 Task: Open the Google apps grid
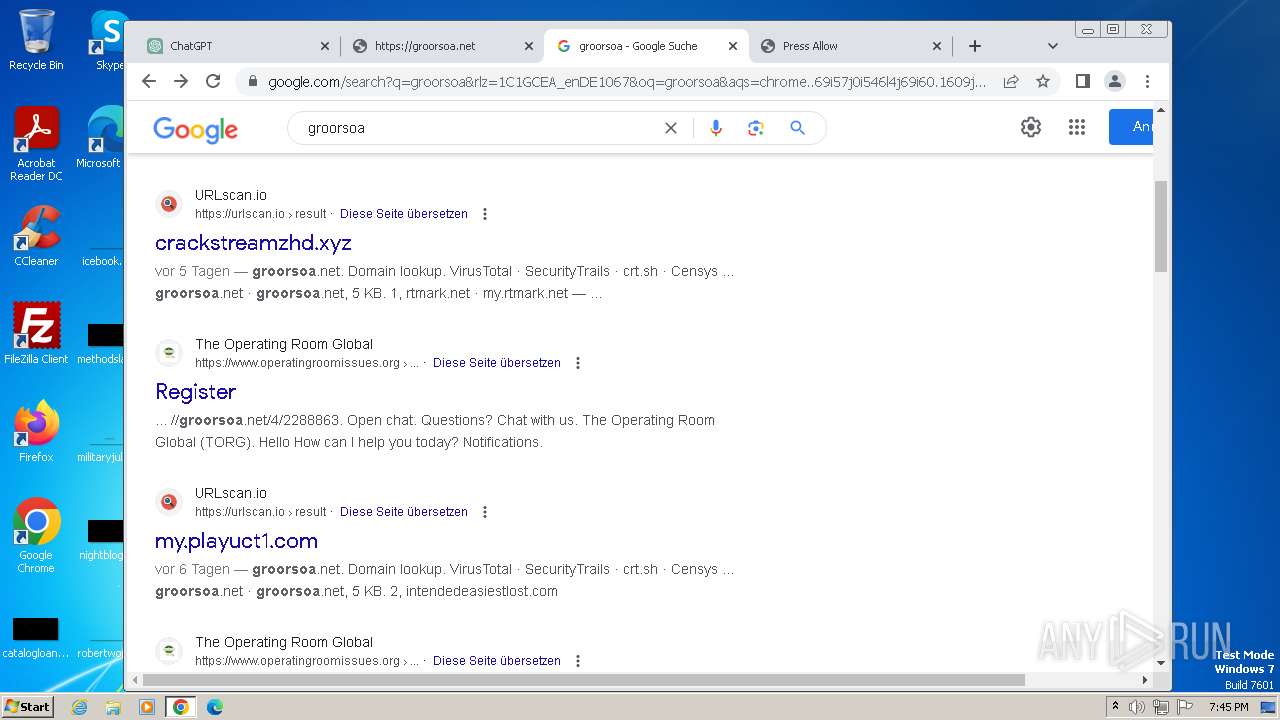click(x=1077, y=127)
